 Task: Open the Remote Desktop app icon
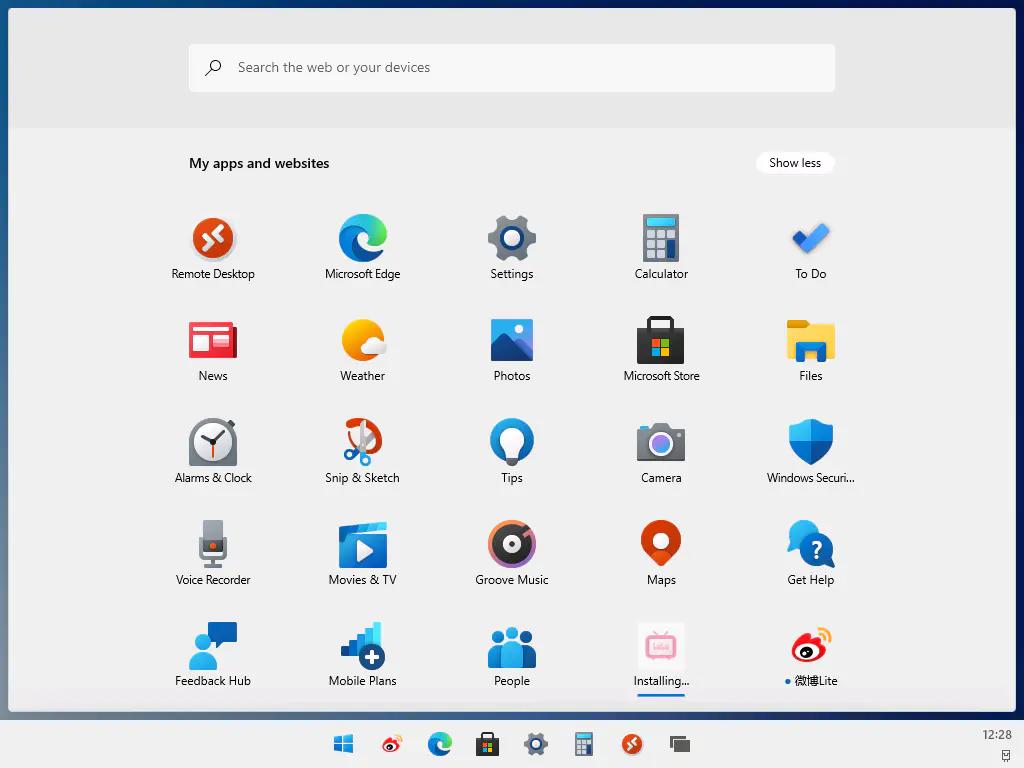coord(213,238)
